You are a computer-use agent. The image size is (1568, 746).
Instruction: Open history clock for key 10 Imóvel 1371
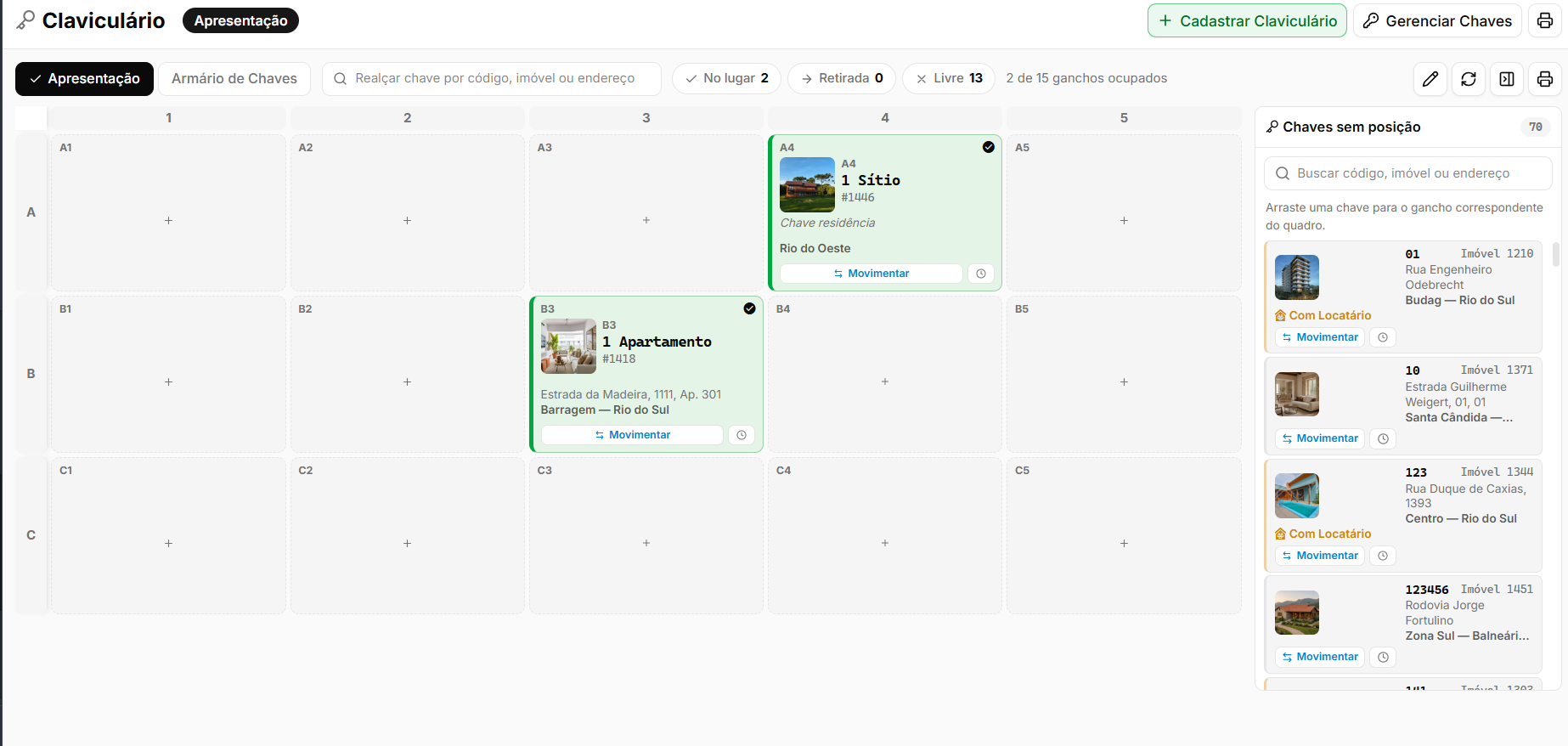(x=1383, y=438)
